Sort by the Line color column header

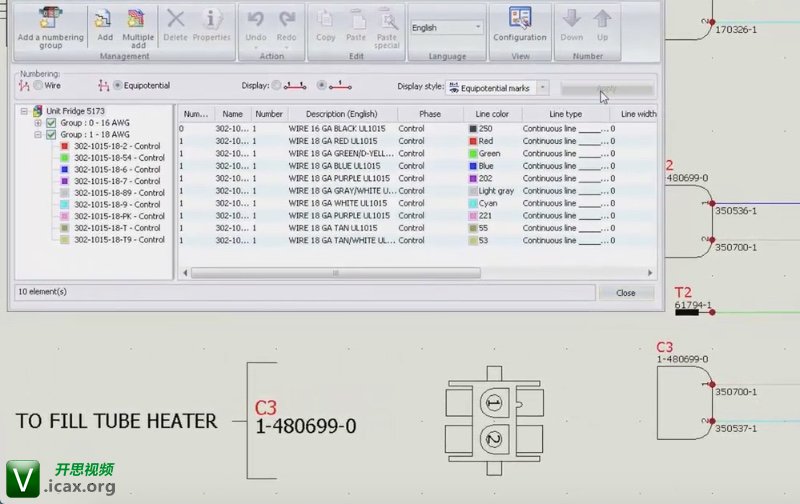(492, 114)
